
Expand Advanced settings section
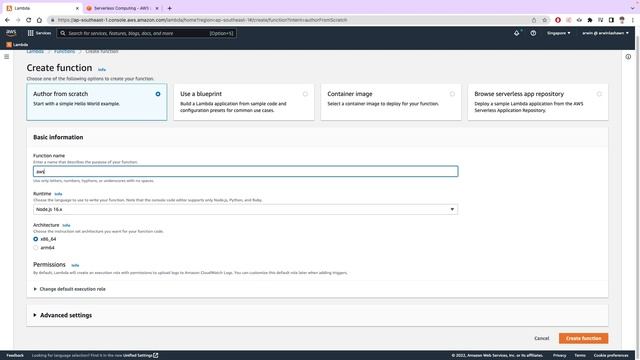coord(62,315)
